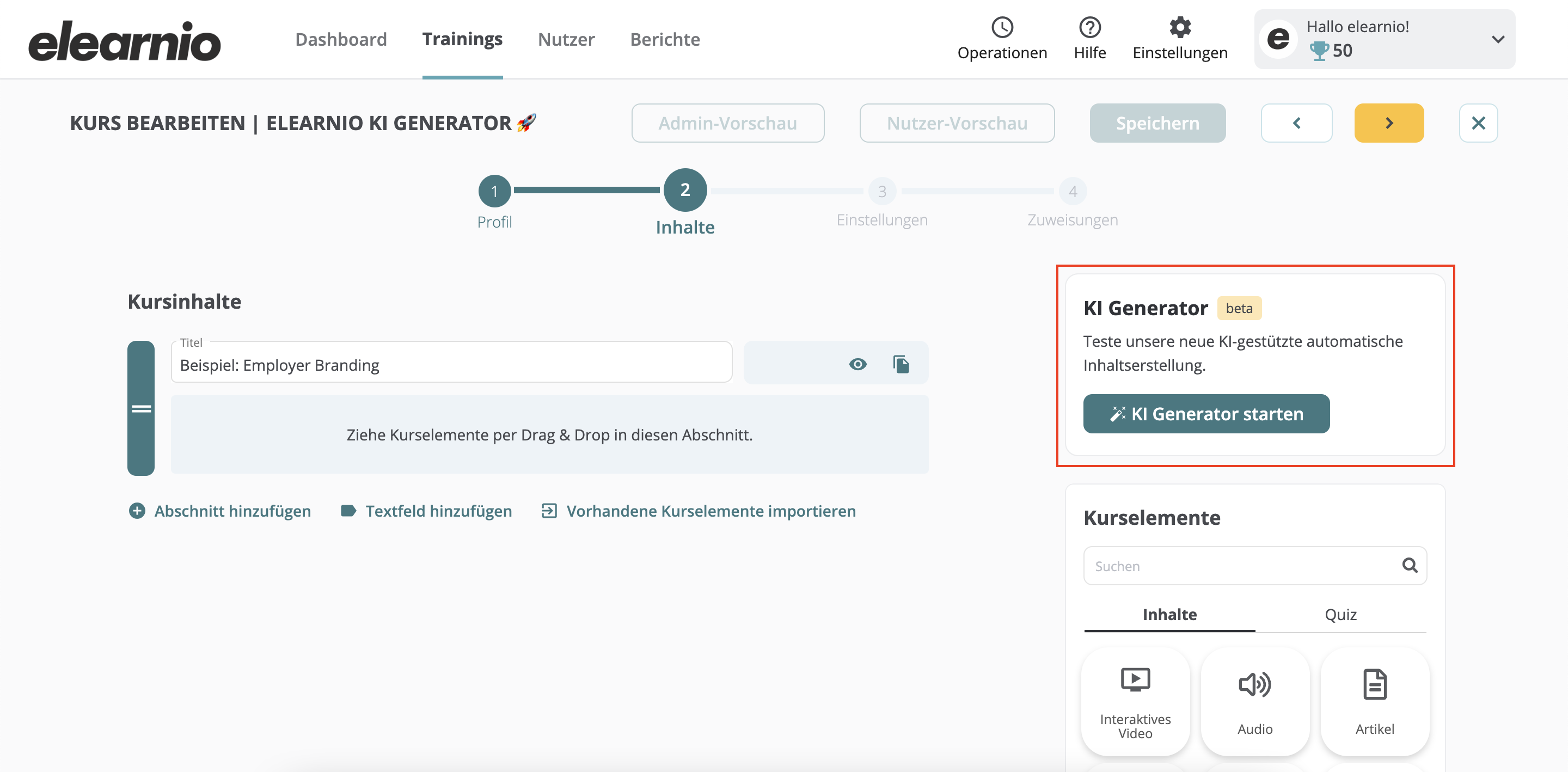The width and height of the screenshot is (1568, 772).
Task: Click the '50' points value
Action: 1342,51
